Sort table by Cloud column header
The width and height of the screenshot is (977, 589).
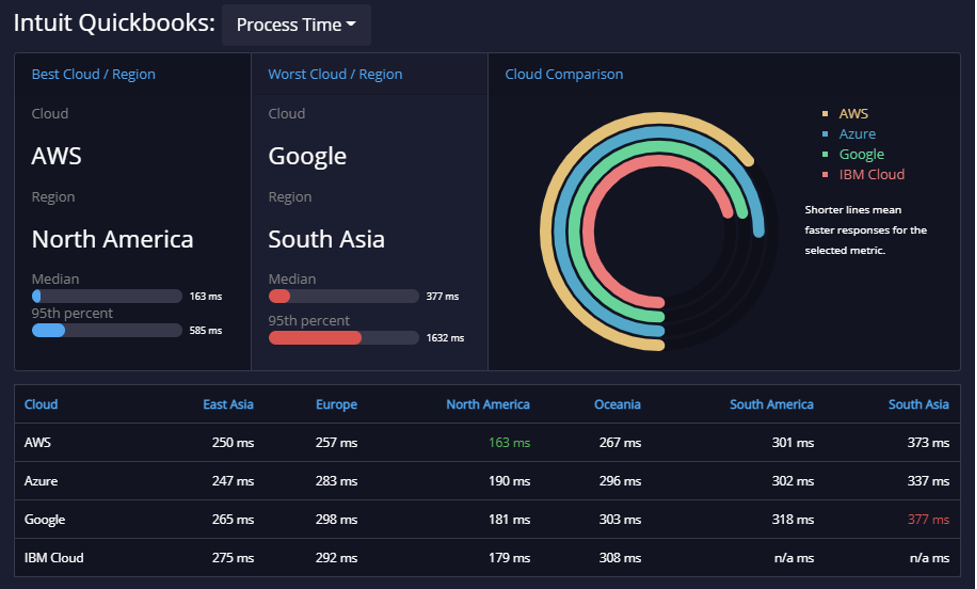(41, 405)
